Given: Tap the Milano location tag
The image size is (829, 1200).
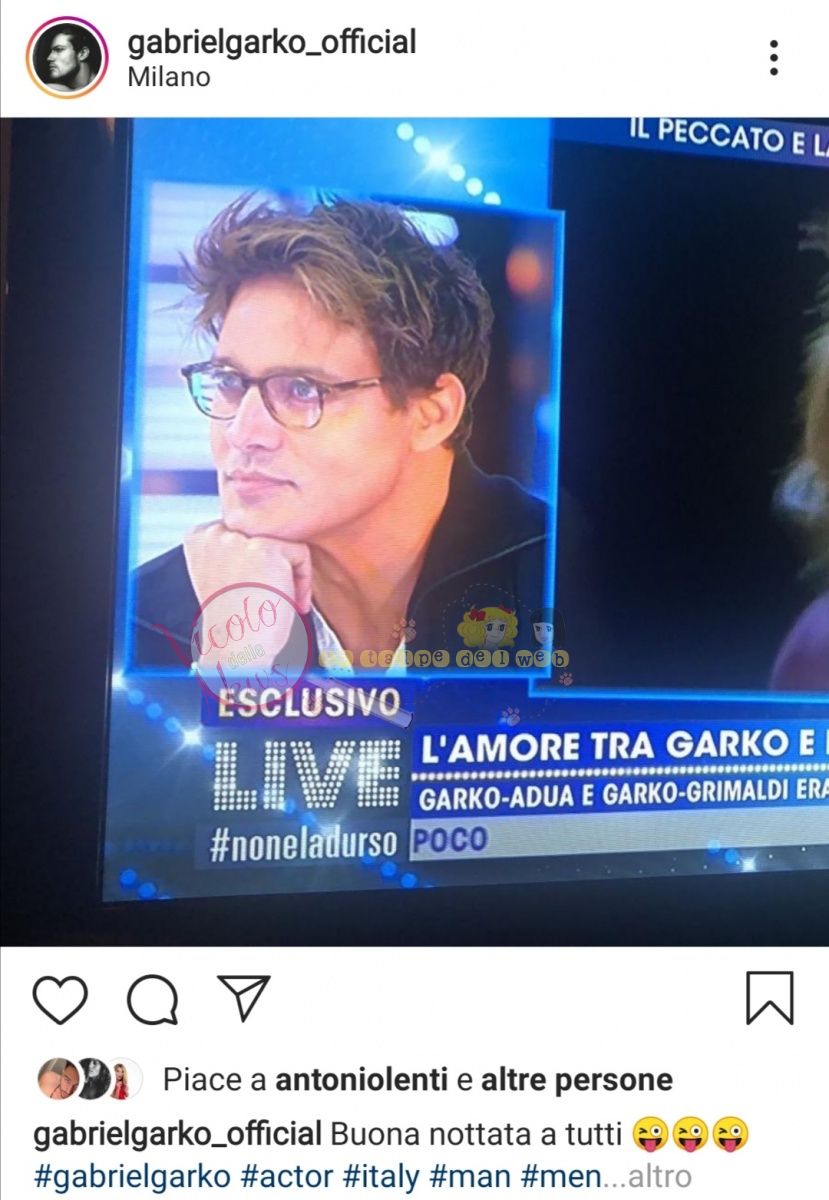Looking at the screenshot, I should pyautogui.click(x=169, y=78).
